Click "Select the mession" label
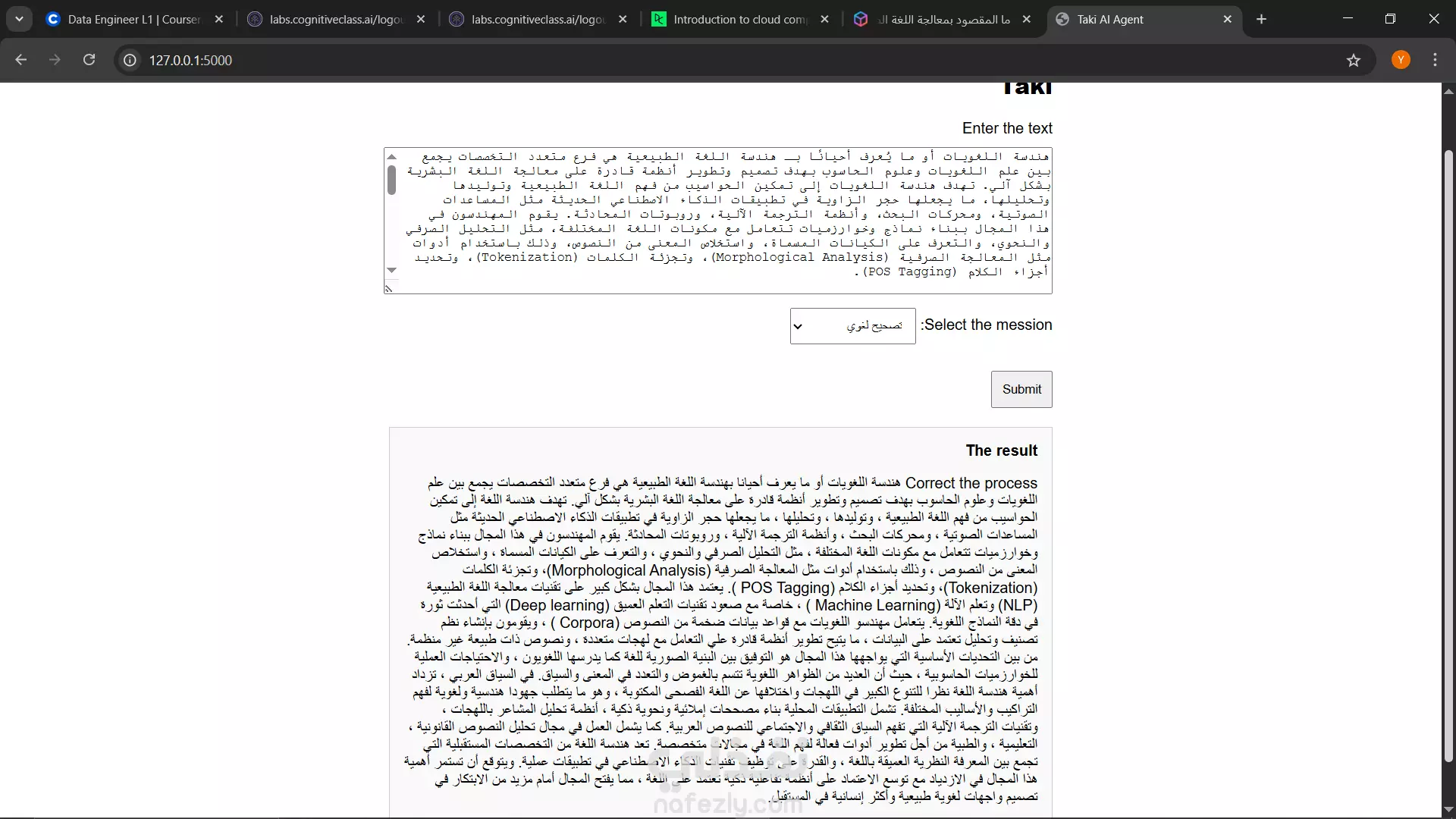The height and width of the screenshot is (819, 1456). point(987,325)
